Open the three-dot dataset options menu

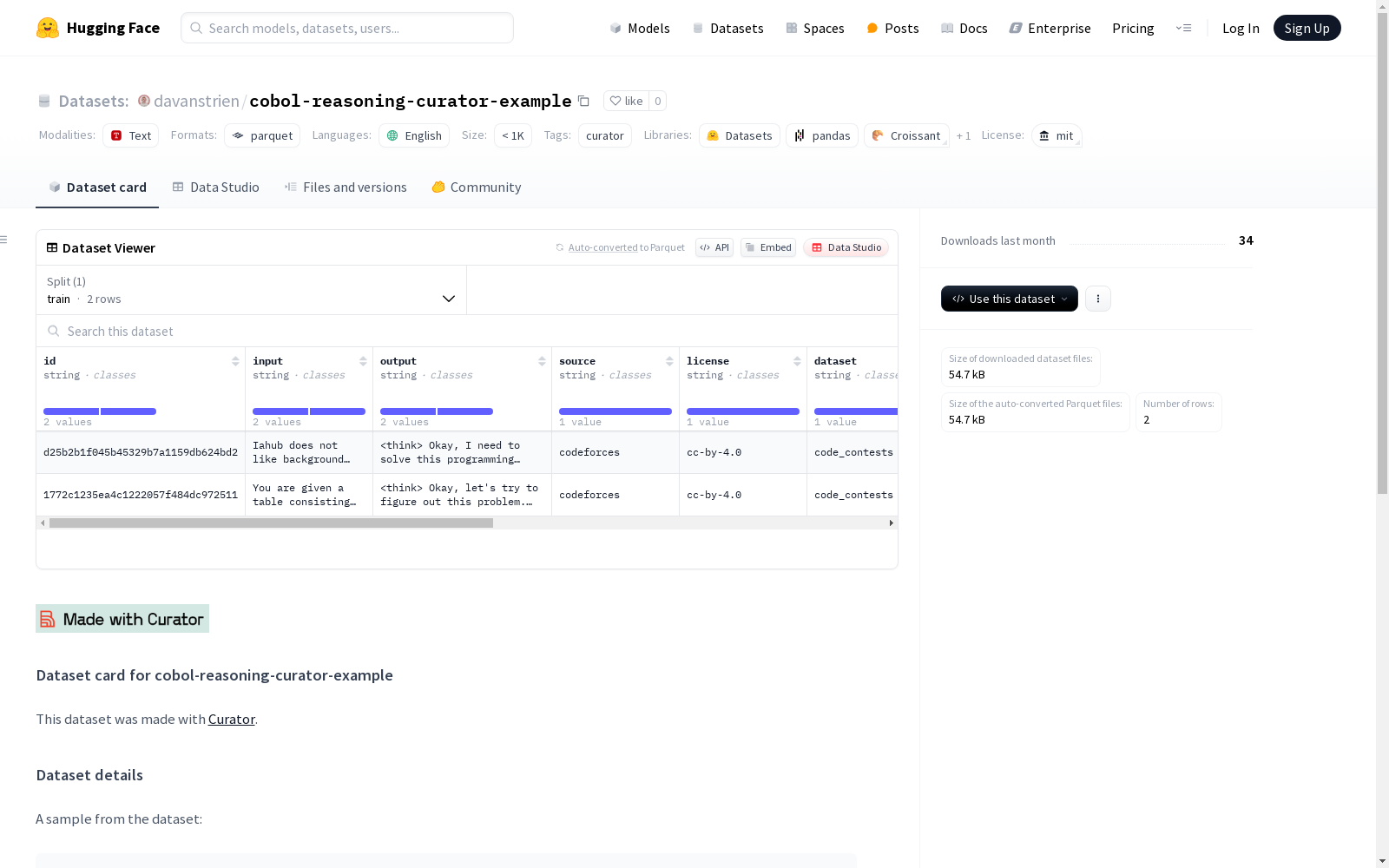[x=1098, y=299]
